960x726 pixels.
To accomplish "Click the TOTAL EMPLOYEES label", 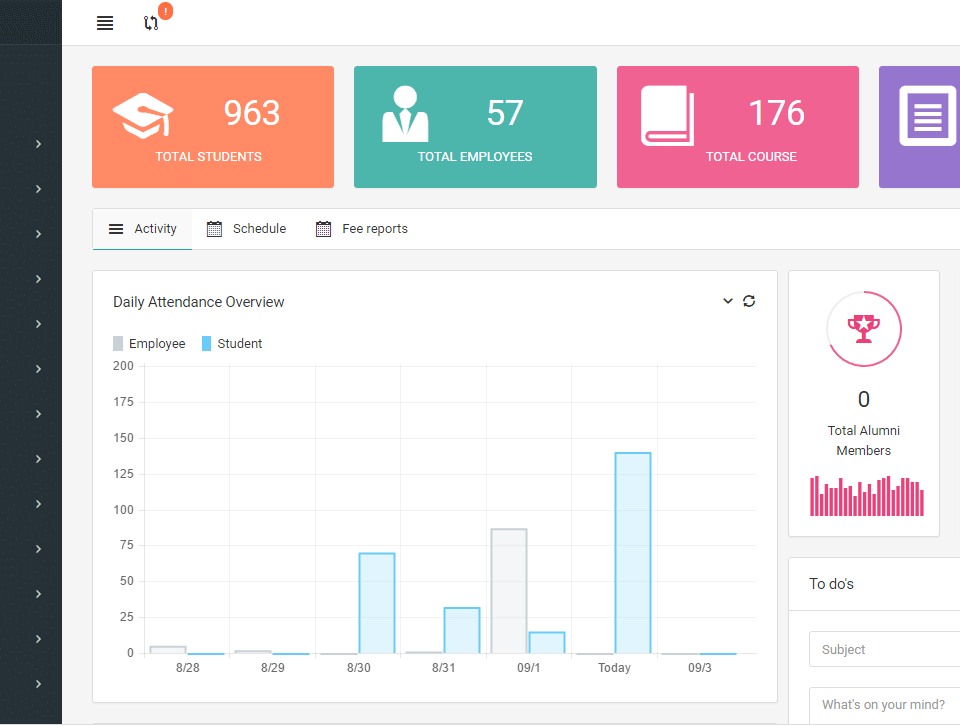I will [x=474, y=157].
